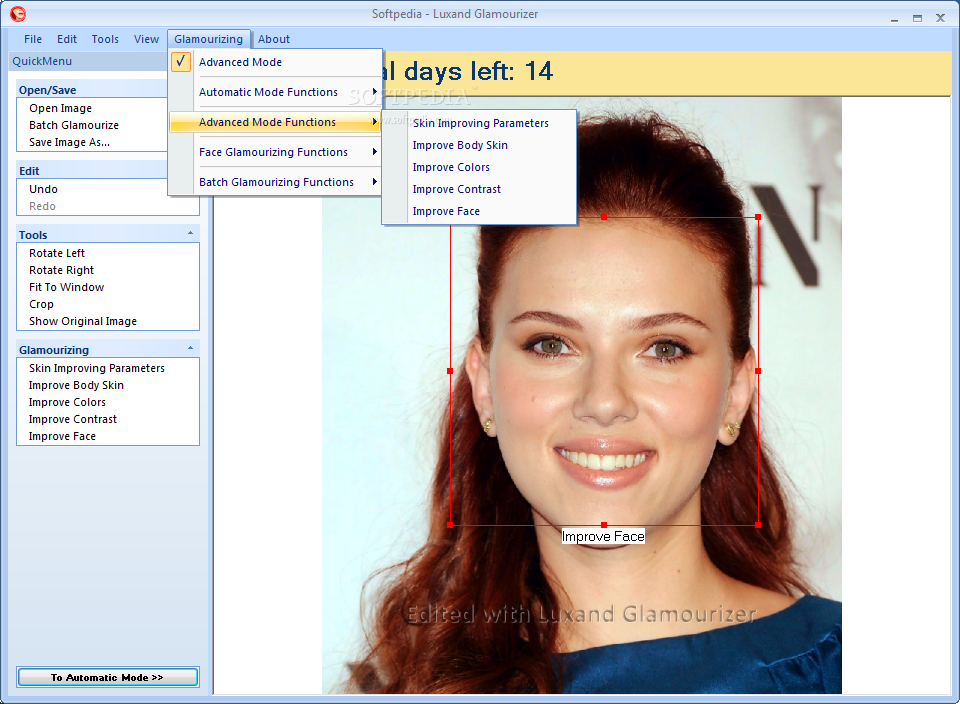Image resolution: width=960 pixels, height=704 pixels.
Task: Click Improve Contrast in Glamourizing panel
Action: click(x=73, y=419)
